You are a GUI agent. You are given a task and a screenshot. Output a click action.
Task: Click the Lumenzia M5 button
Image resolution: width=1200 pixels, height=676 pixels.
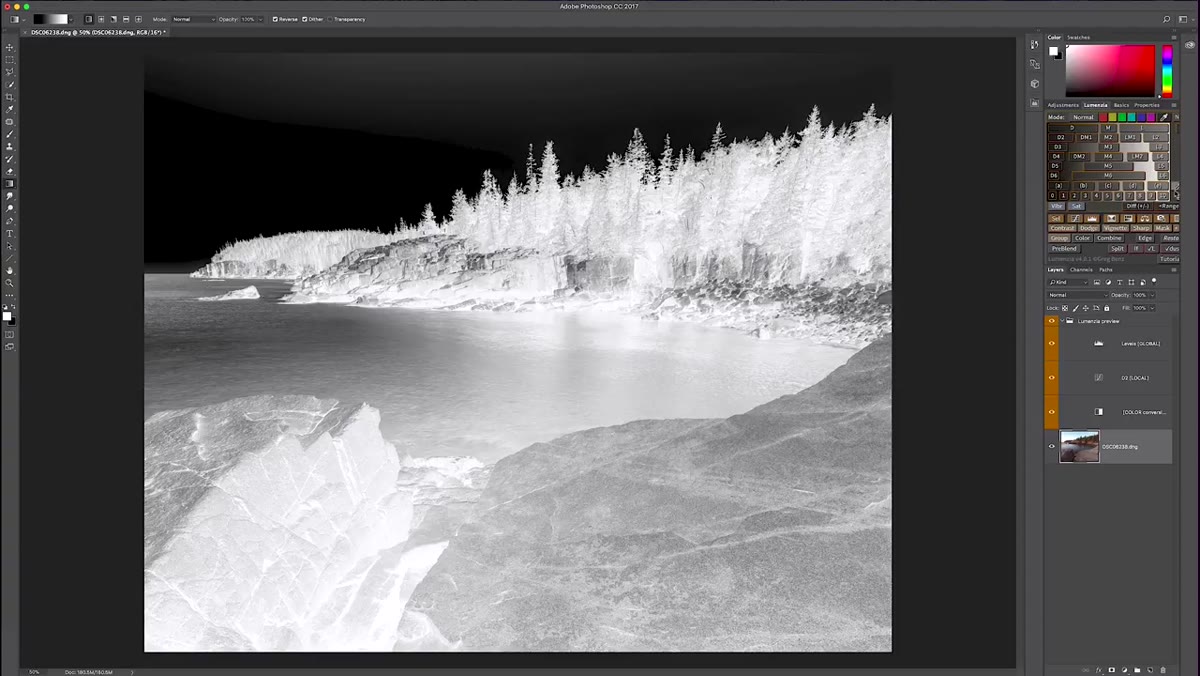(1108, 166)
